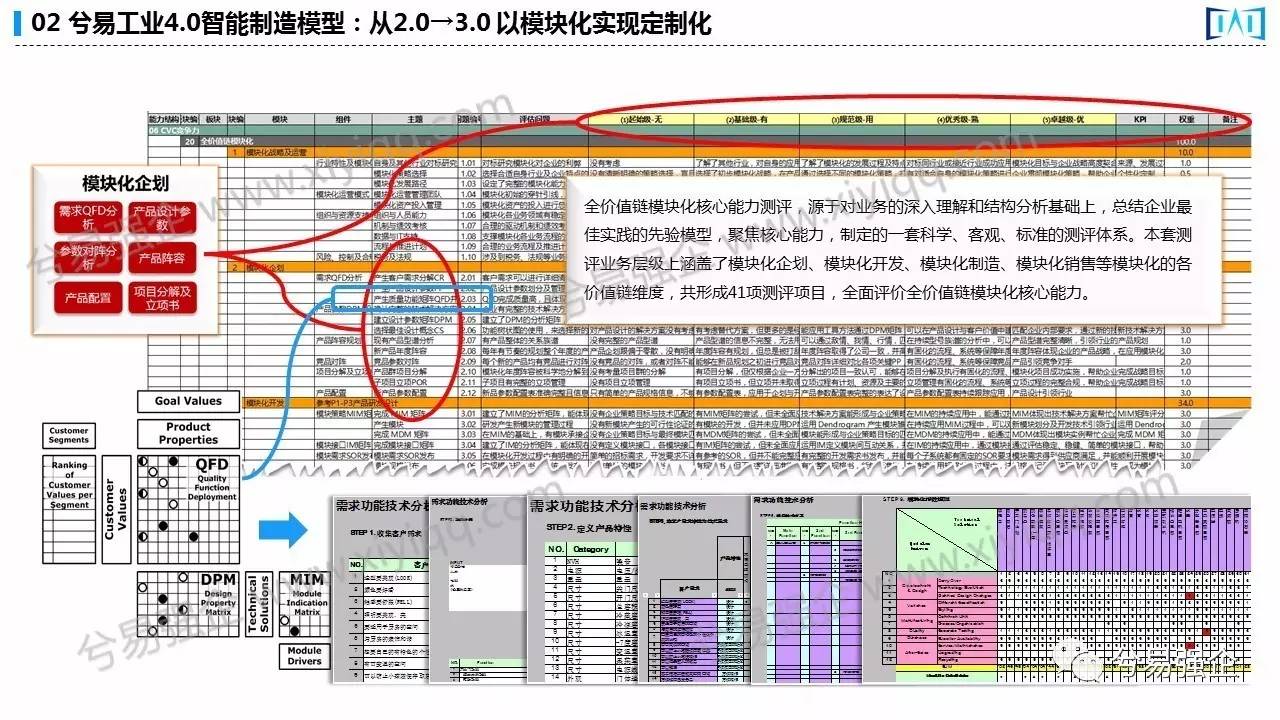Click the Goal Values box
Viewport: 1280px width, 720px height.
tap(188, 401)
